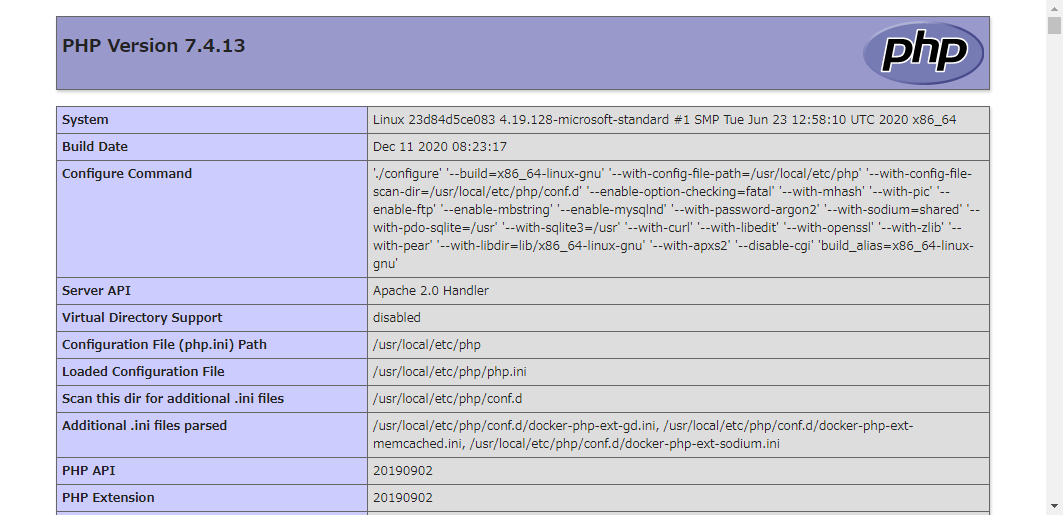Click the PHP logo image
The height and width of the screenshot is (515, 1063).
[922, 53]
